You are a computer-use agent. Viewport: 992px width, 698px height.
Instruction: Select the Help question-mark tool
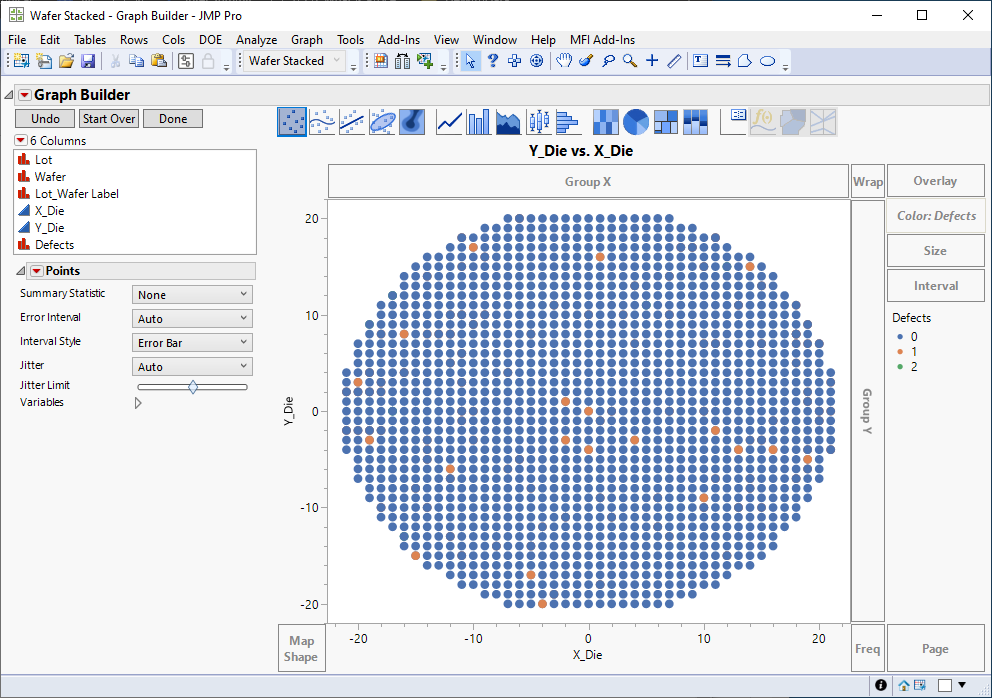[493, 61]
